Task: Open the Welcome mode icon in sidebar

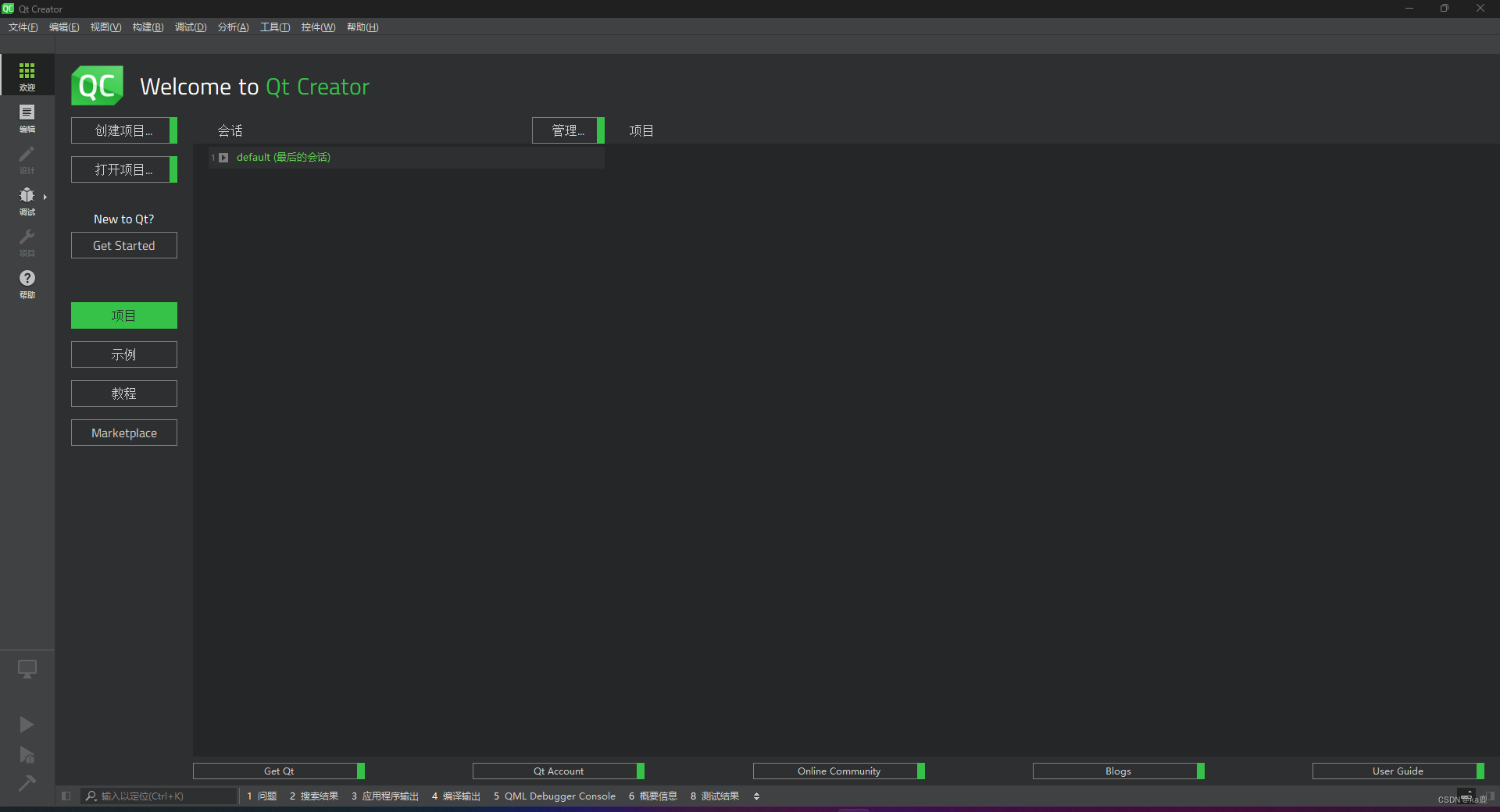Action: (27, 76)
